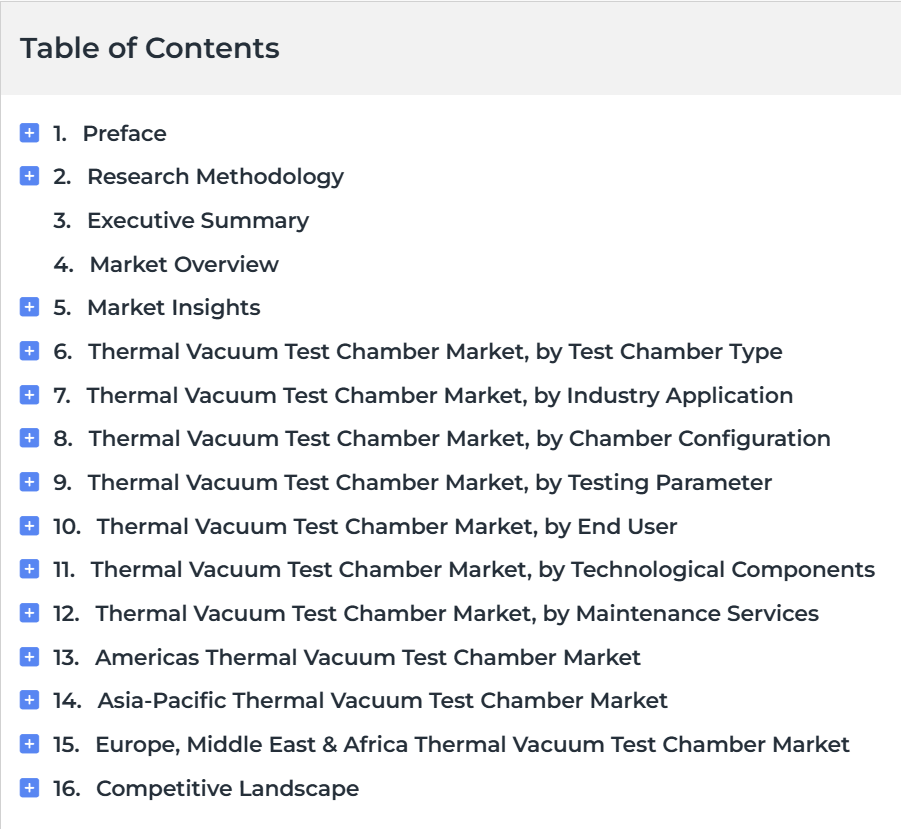Screen dimensions: 901x829
Task: Click plus icon beside Market Insights
Action: 29,307
